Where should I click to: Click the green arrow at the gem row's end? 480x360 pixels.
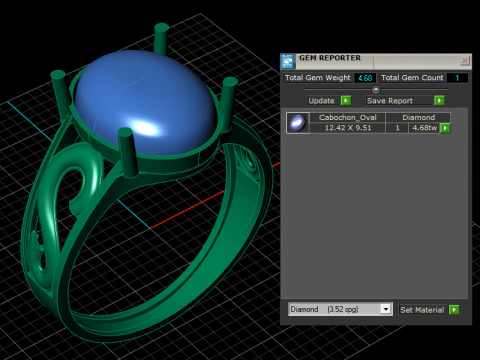click(x=445, y=128)
